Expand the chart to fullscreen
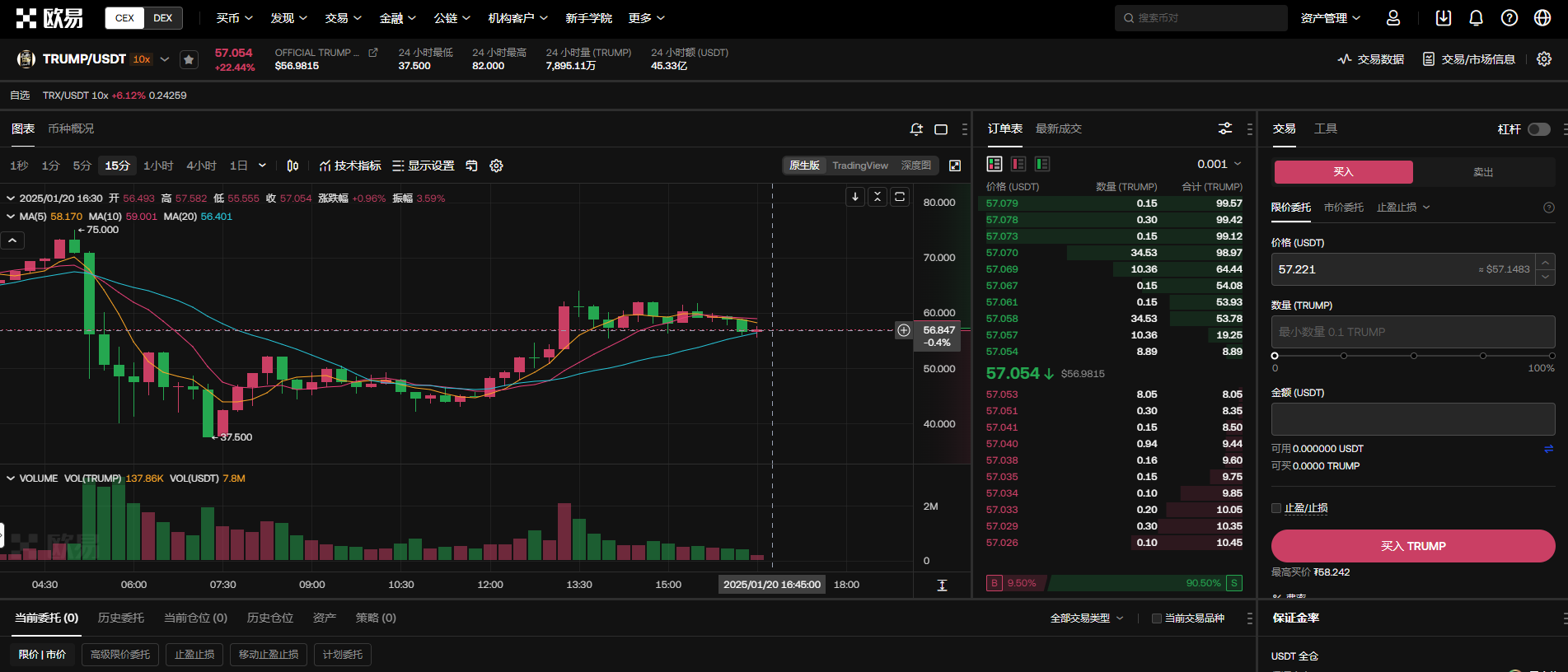The height and width of the screenshot is (672, 1568). [x=955, y=166]
